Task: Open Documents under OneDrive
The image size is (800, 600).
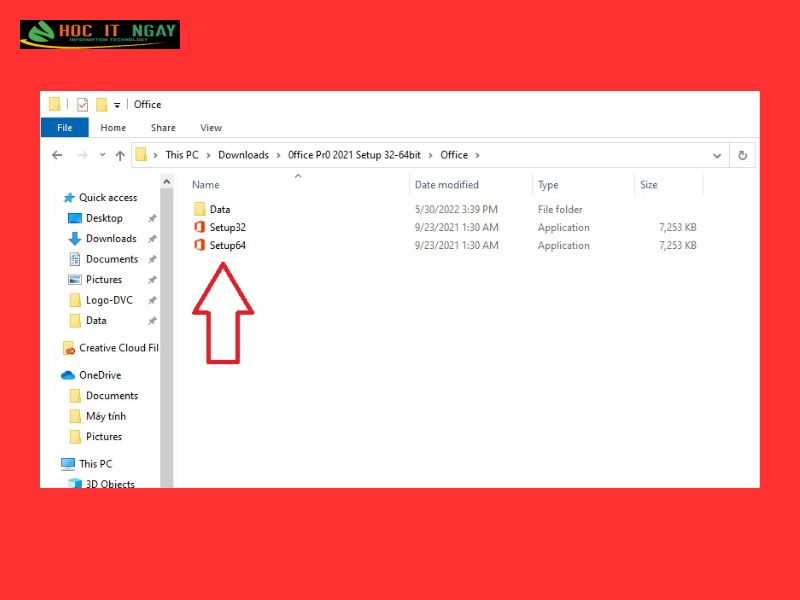Action: 112,396
